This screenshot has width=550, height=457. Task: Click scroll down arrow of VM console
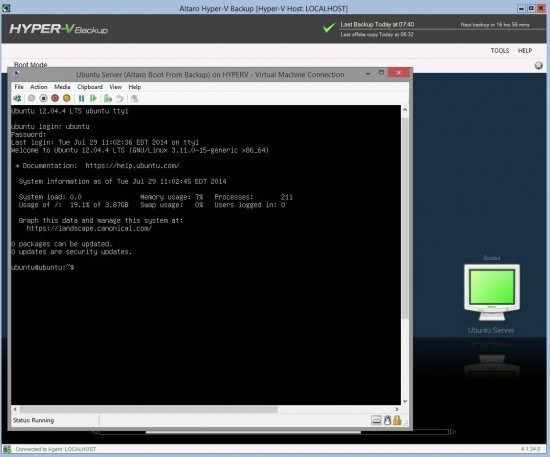[405, 401]
